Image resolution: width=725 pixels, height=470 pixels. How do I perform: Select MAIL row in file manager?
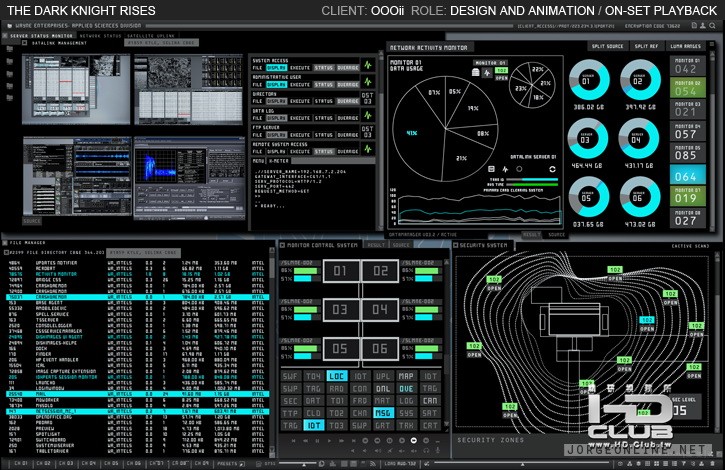[x=137, y=394]
